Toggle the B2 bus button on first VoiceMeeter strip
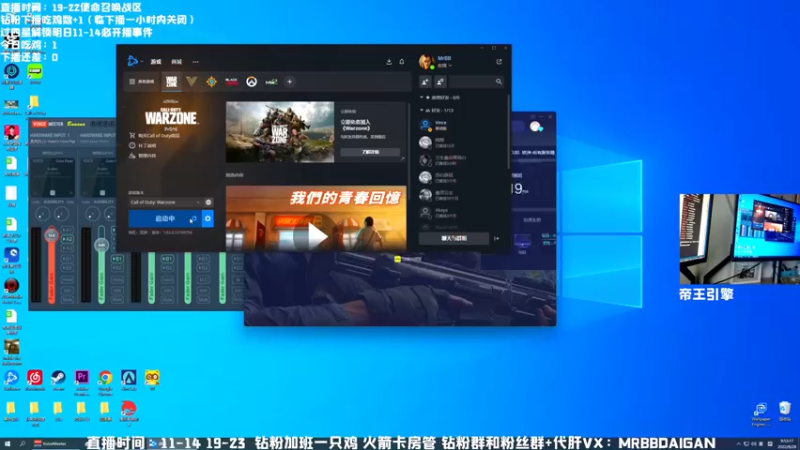Viewport: 800px width, 450px height. (67, 268)
